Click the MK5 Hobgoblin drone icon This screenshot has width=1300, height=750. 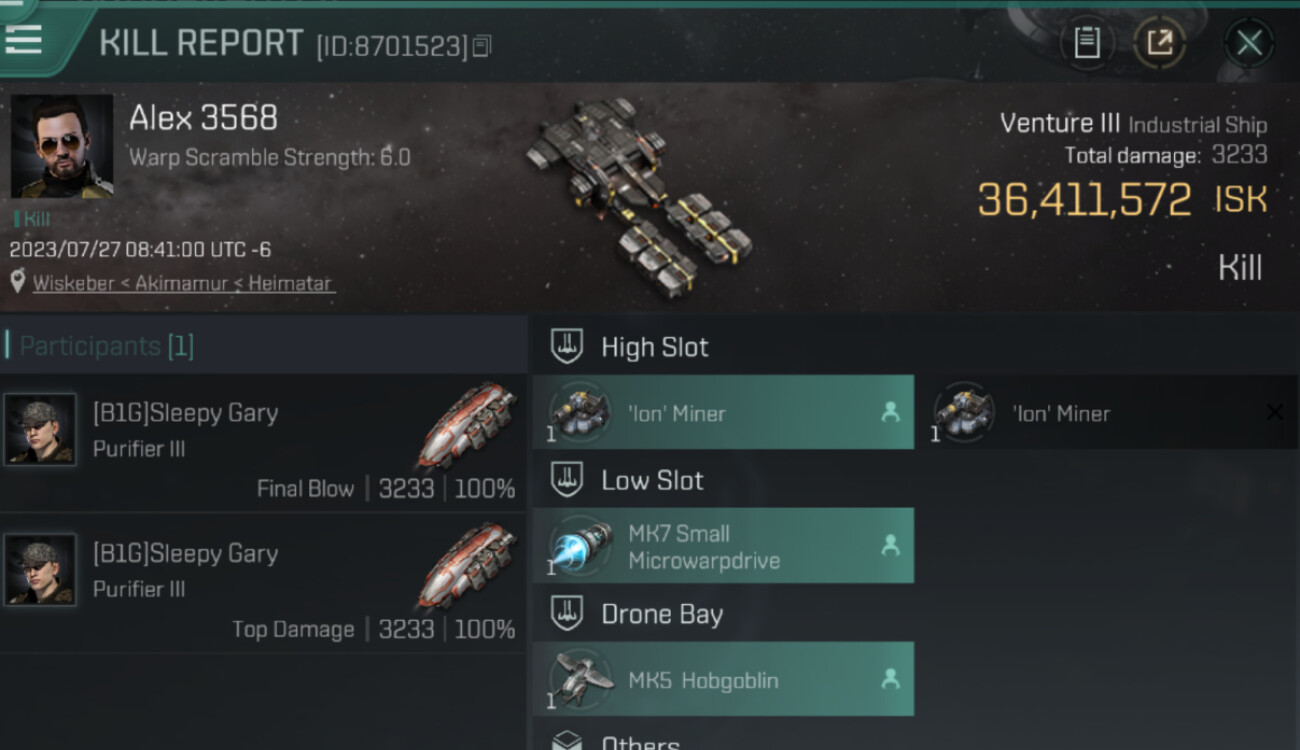tap(582, 680)
